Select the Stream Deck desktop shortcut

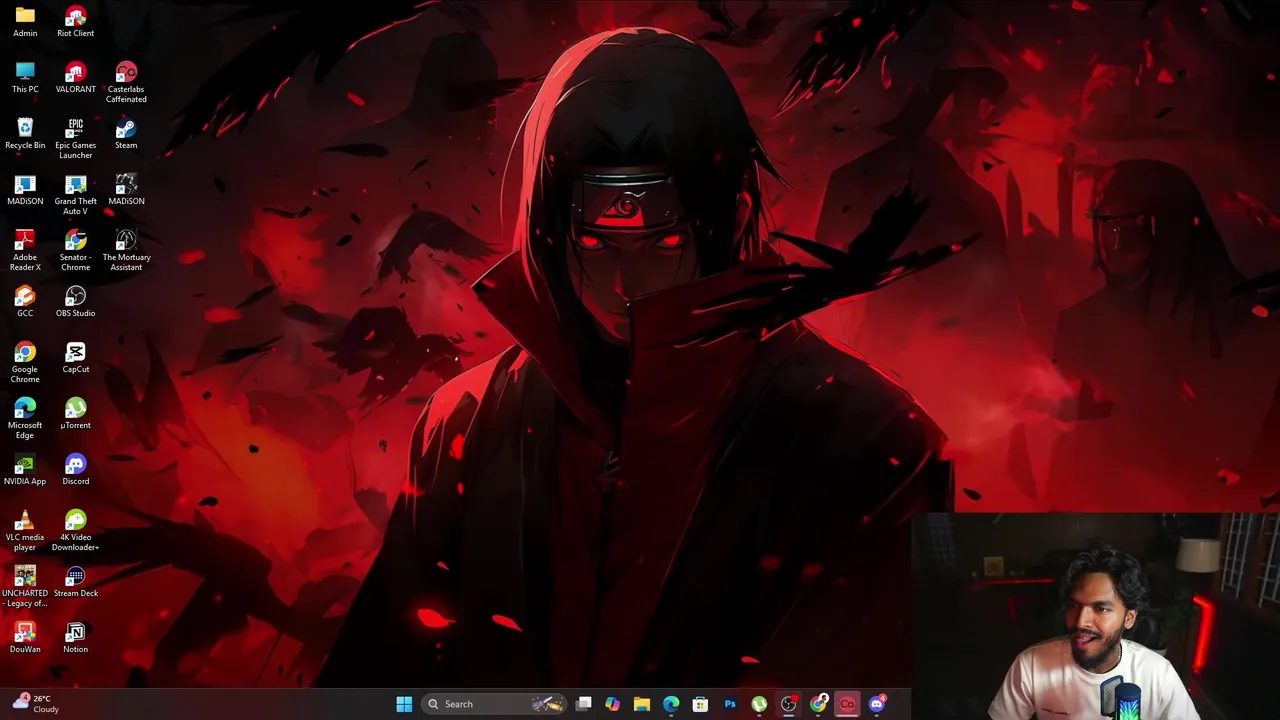(x=76, y=582)
